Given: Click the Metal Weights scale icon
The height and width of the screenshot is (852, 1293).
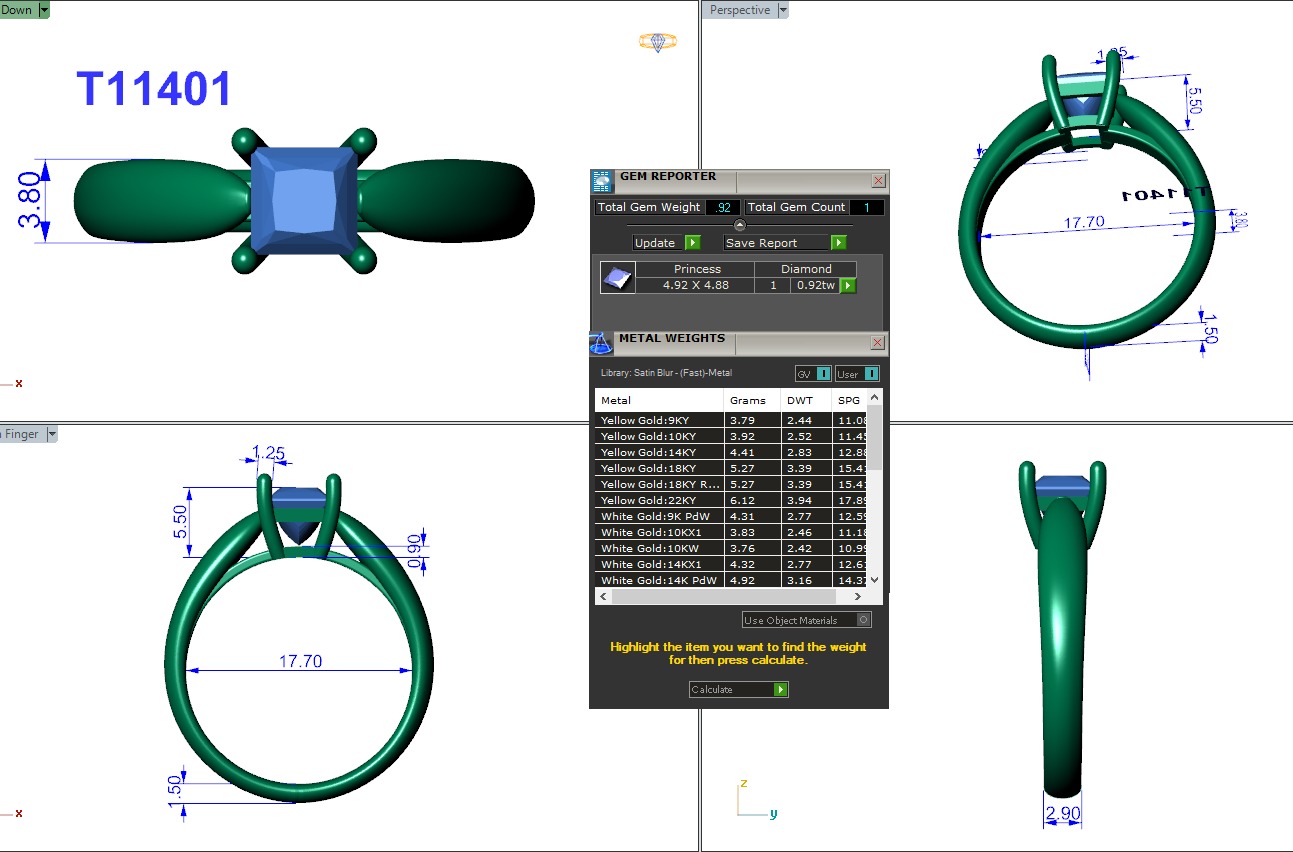Looking at the screenshot, I should tap(600, 344).
